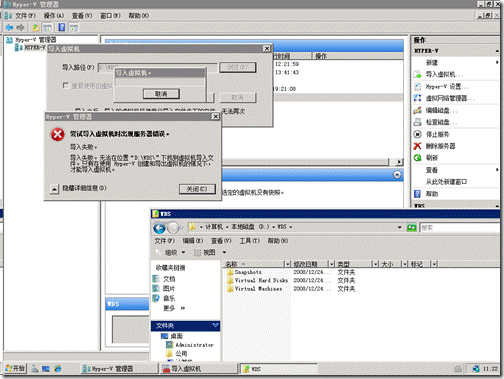This screenshot has height=379, width=504.
Task: Toggle the 重复使用旧虚拟机 checkbox in import dialog
Action: [x=66, y=86]
